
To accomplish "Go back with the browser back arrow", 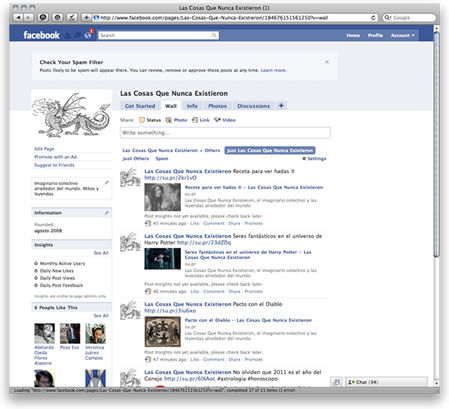I will [x=18, y=17].
